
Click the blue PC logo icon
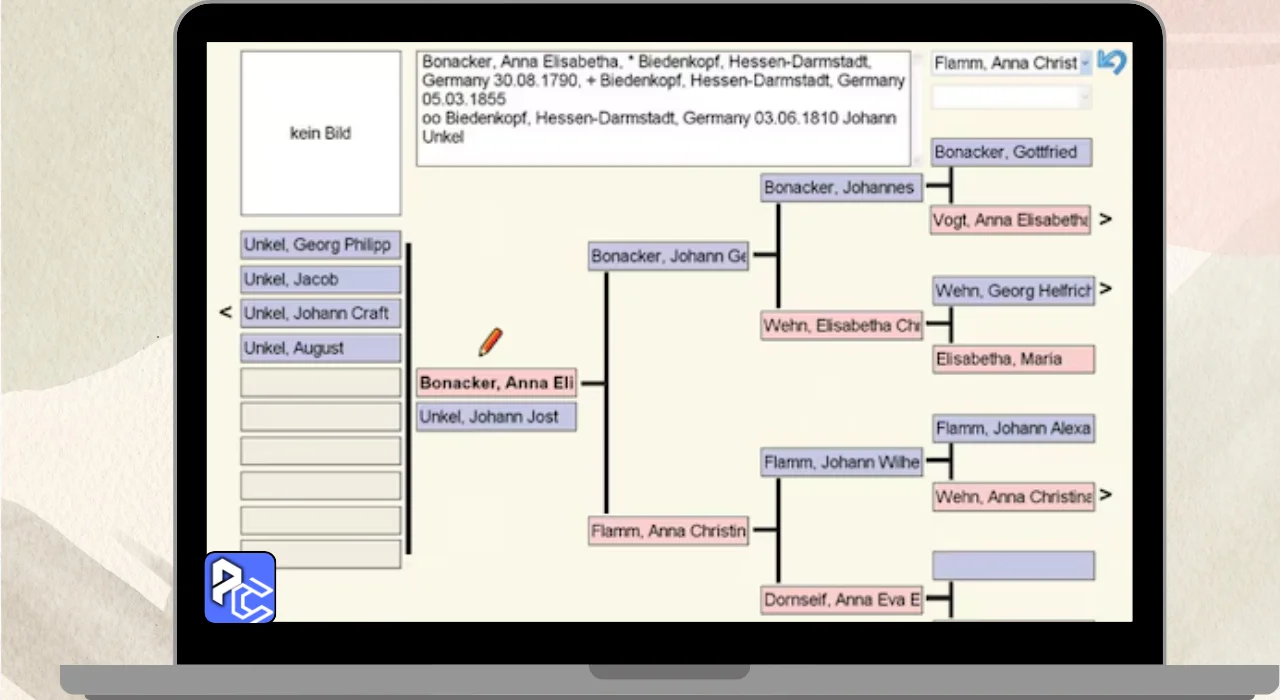[x=240, y=587]
